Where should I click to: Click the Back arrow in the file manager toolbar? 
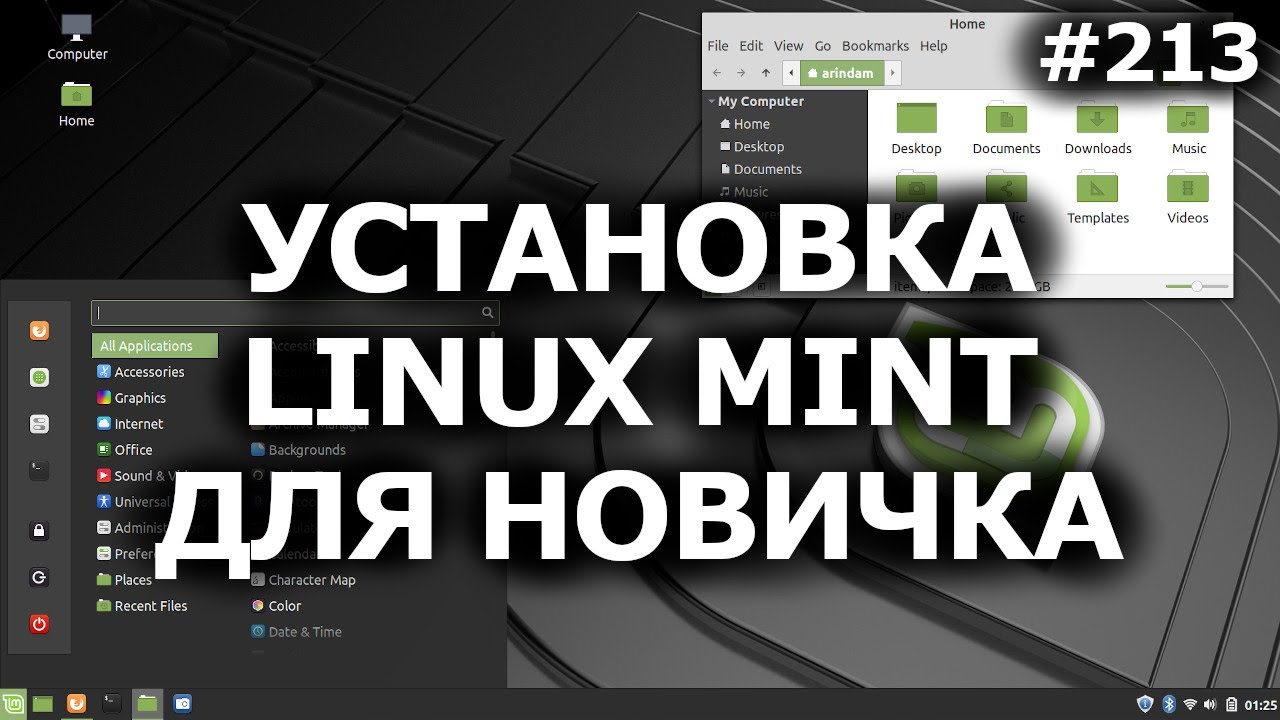coord(717,73)
